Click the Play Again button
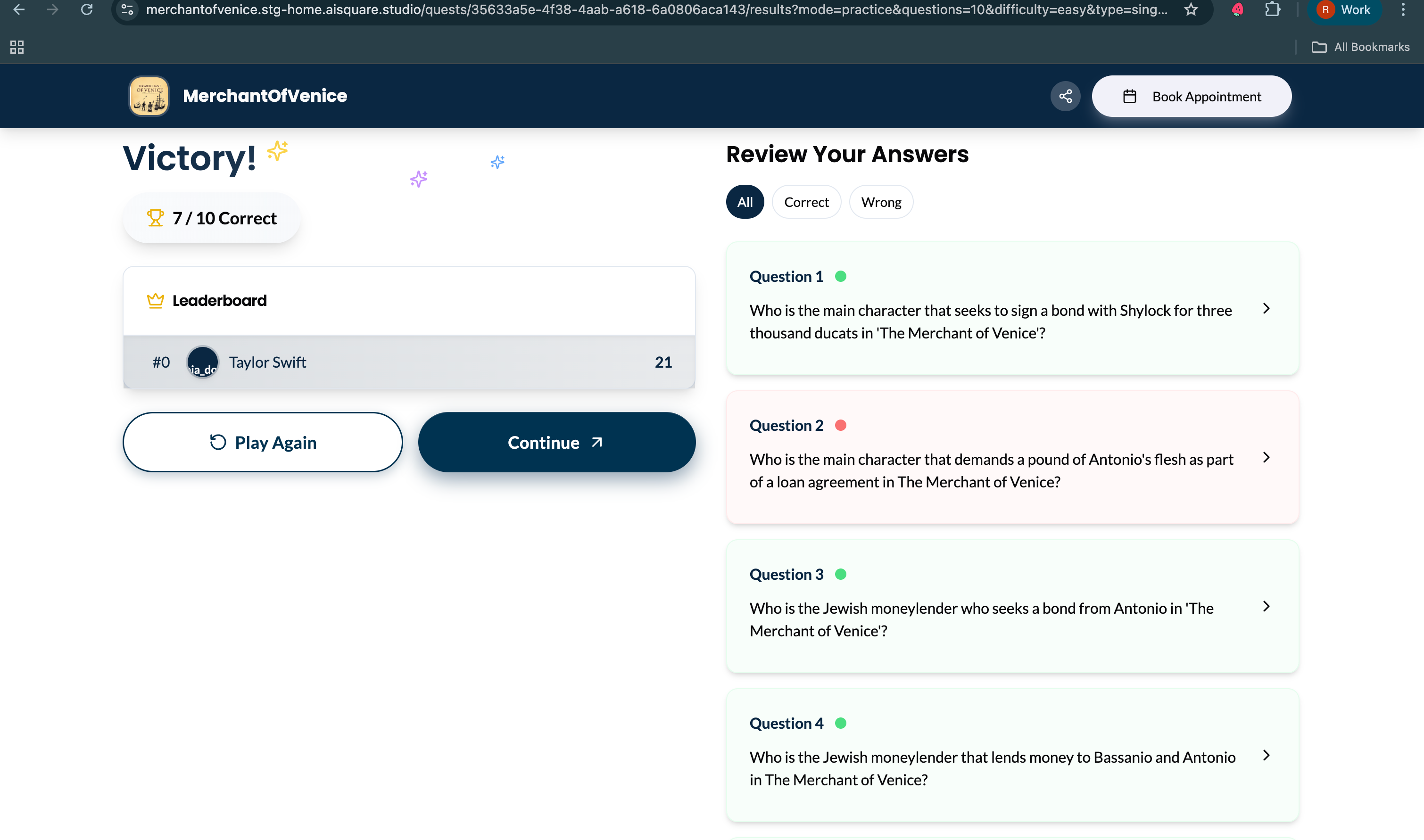 click(263, 442)
